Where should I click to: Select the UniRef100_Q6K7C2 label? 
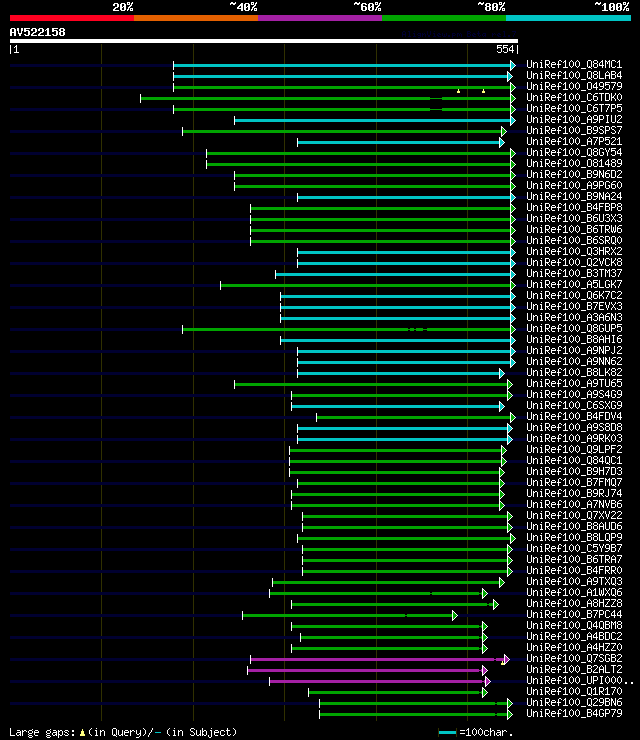(x=574, y=295)
